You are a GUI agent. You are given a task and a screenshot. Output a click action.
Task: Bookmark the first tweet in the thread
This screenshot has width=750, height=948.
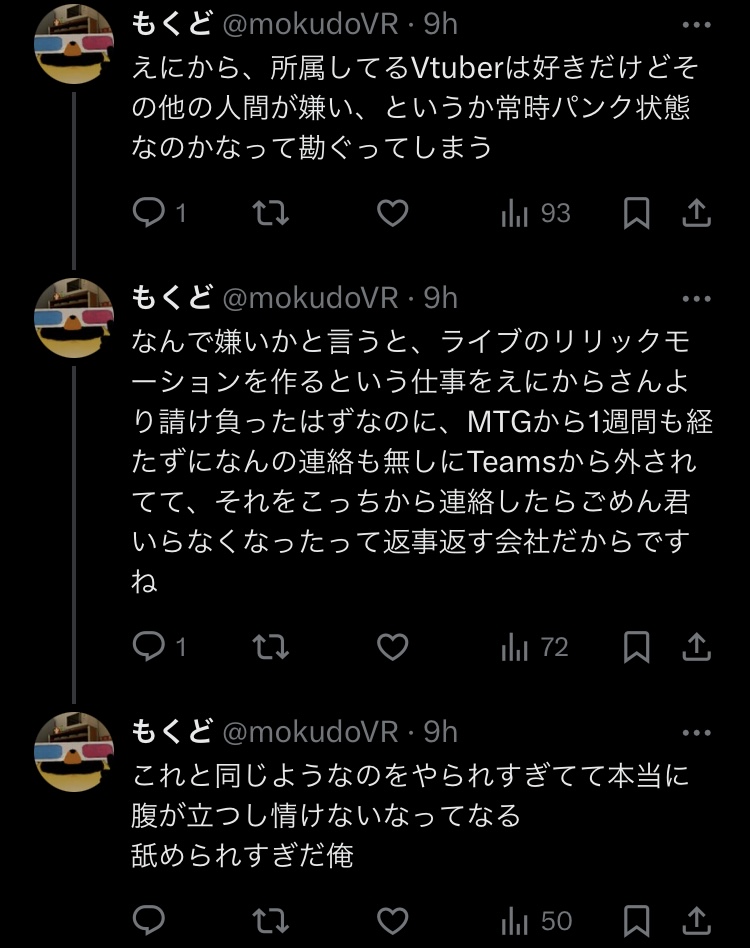pos(637,213)
